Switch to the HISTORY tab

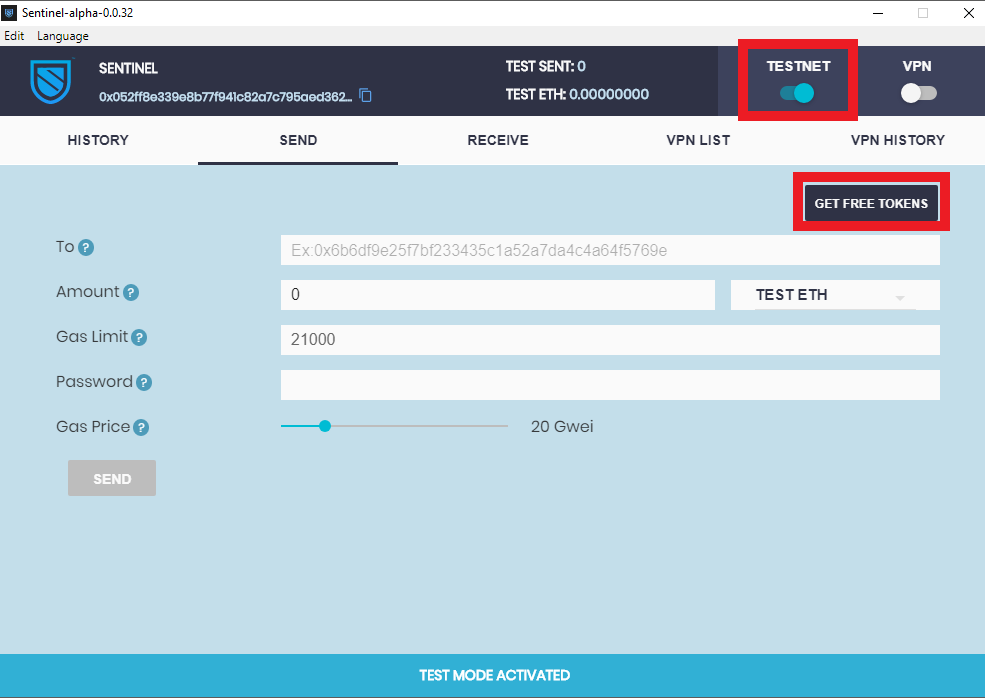tap(98, 140)
